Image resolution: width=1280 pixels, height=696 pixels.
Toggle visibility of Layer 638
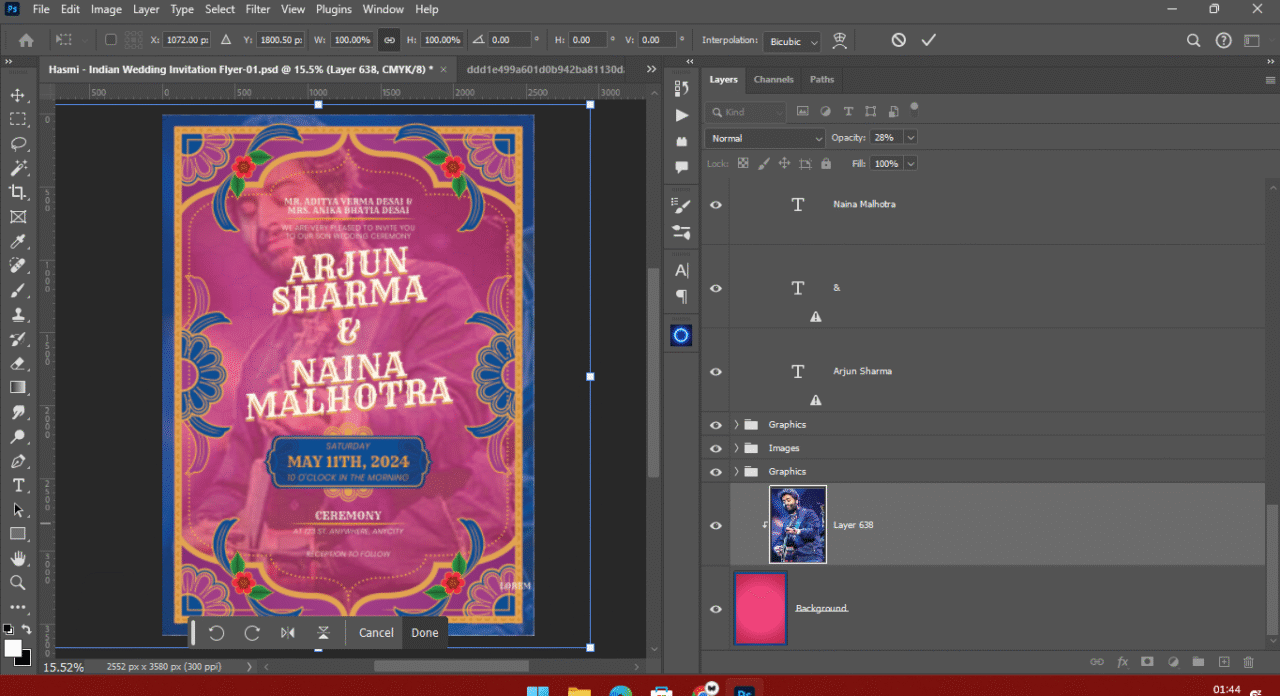[715, 526]
